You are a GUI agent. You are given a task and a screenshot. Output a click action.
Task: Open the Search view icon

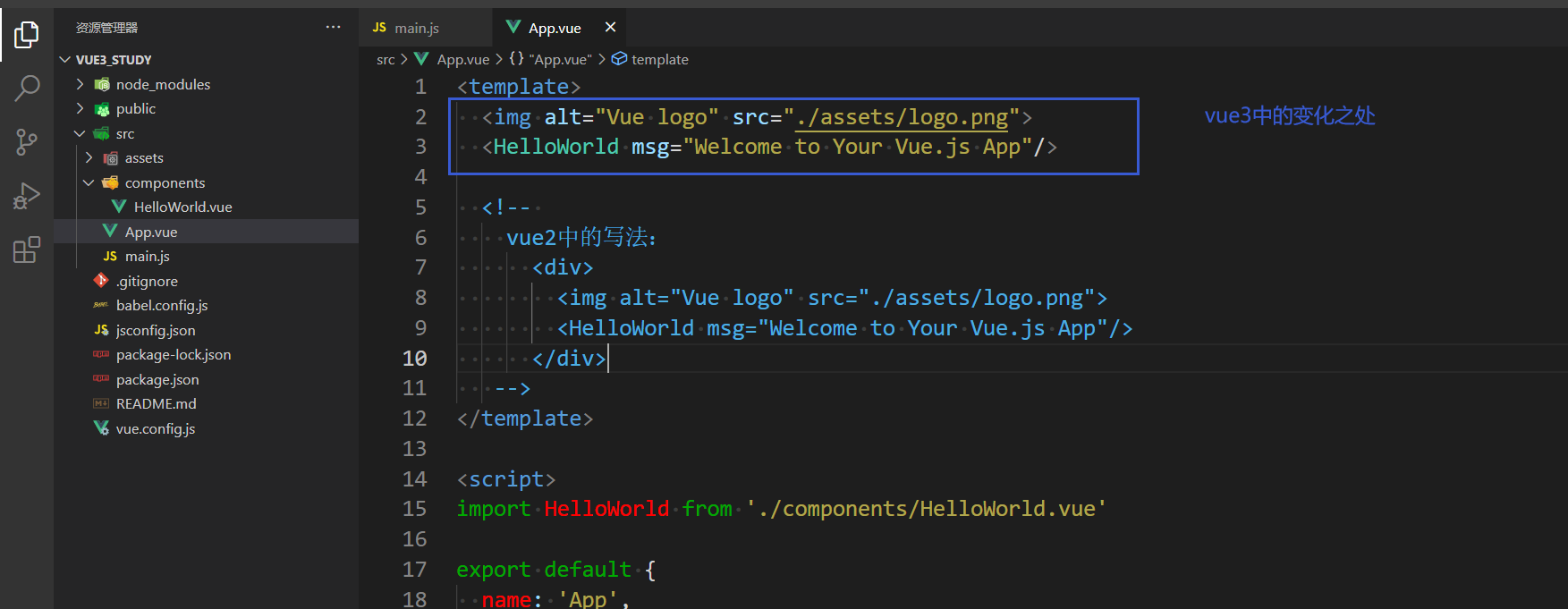tap(27, 88)
